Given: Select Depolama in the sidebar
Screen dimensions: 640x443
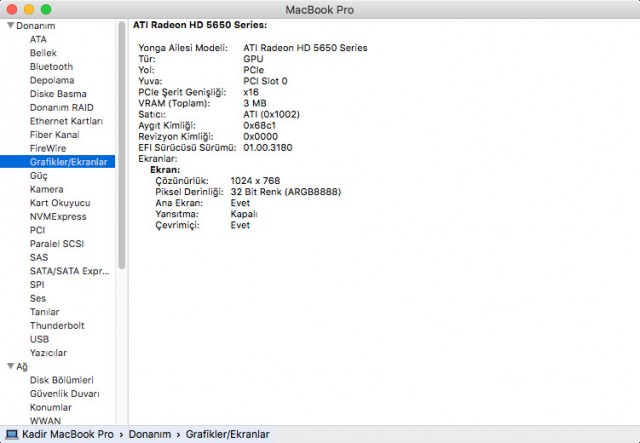Looking at the screenshot, I should [52, 80].
